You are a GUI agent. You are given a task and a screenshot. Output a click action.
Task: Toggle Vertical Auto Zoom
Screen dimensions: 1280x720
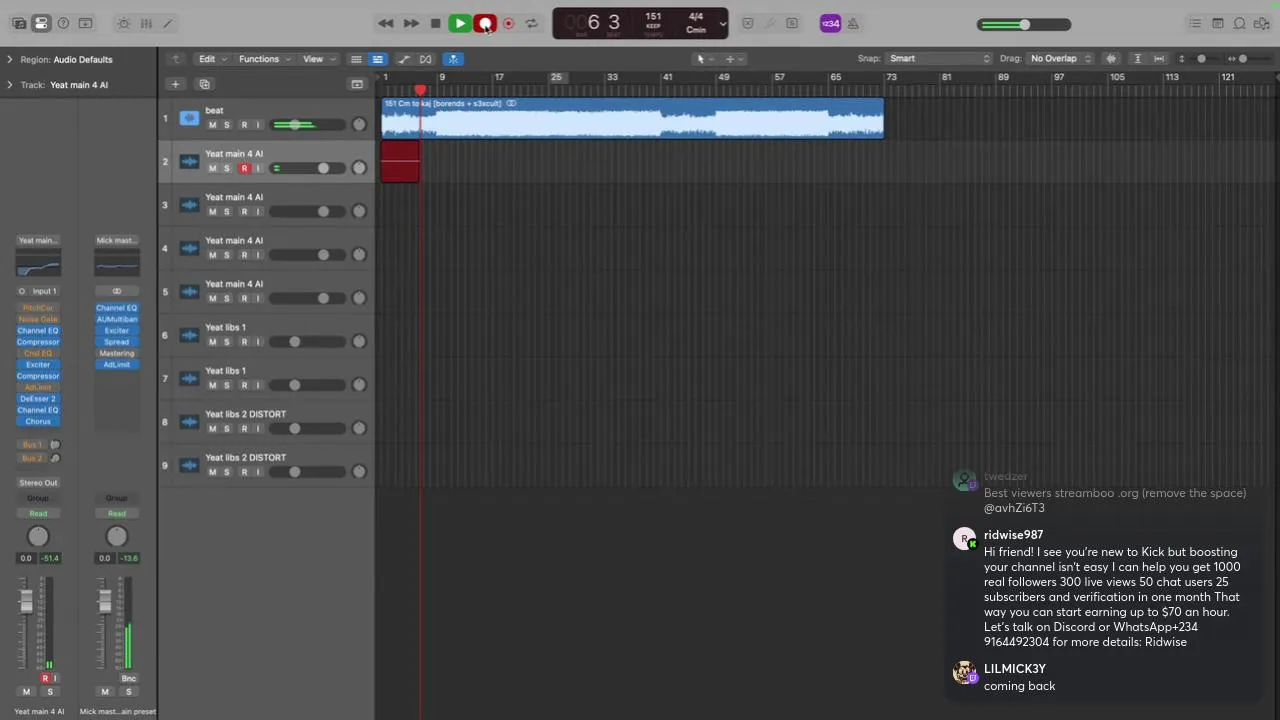click(1138, 59)
